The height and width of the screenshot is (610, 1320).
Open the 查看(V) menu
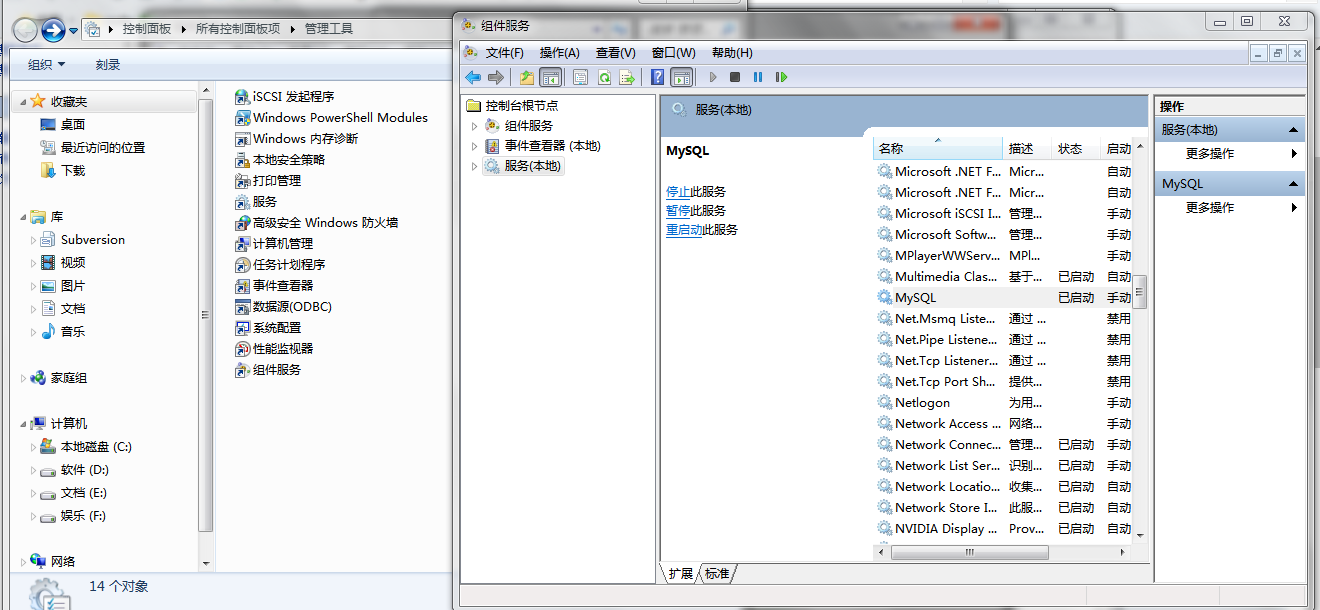pyautogui.click(x=616, y=53)
